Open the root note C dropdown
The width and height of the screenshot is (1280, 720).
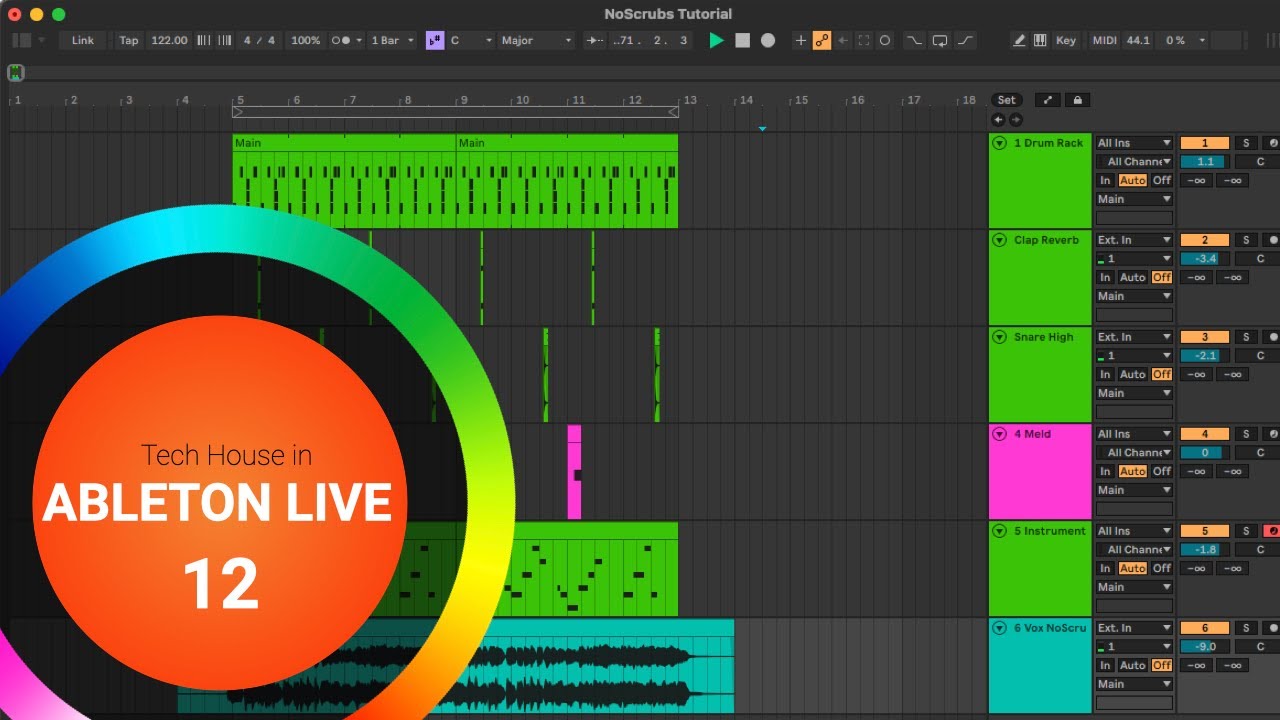[471, 40]
